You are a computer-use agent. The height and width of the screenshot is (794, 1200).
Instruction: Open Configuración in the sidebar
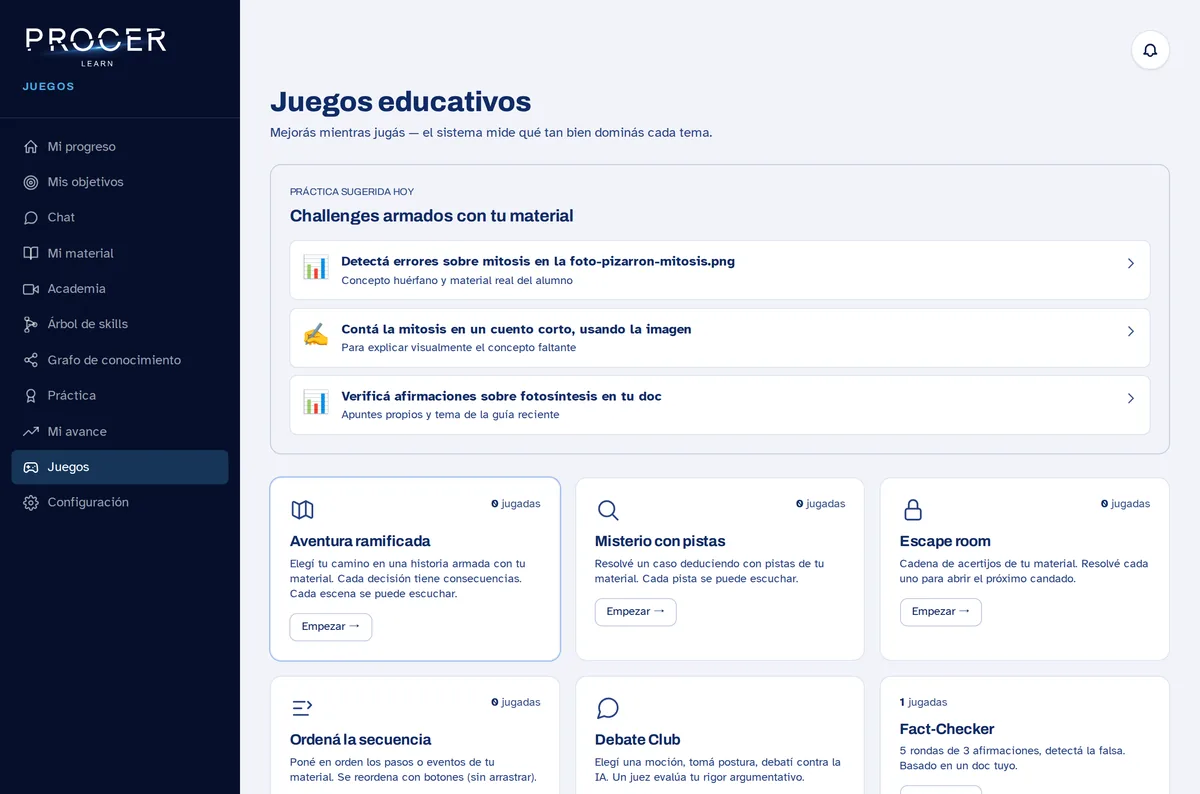(120, 502)
